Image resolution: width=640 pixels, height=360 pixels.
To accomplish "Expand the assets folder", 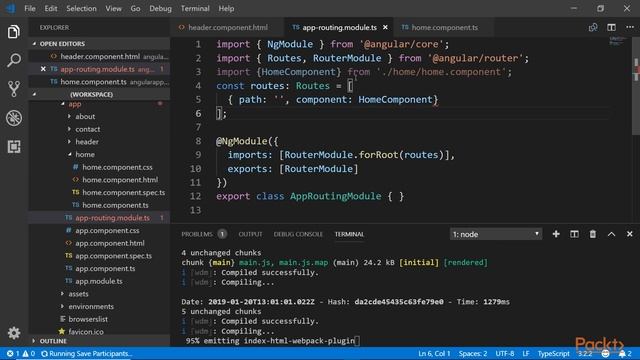I will point(78,293).
